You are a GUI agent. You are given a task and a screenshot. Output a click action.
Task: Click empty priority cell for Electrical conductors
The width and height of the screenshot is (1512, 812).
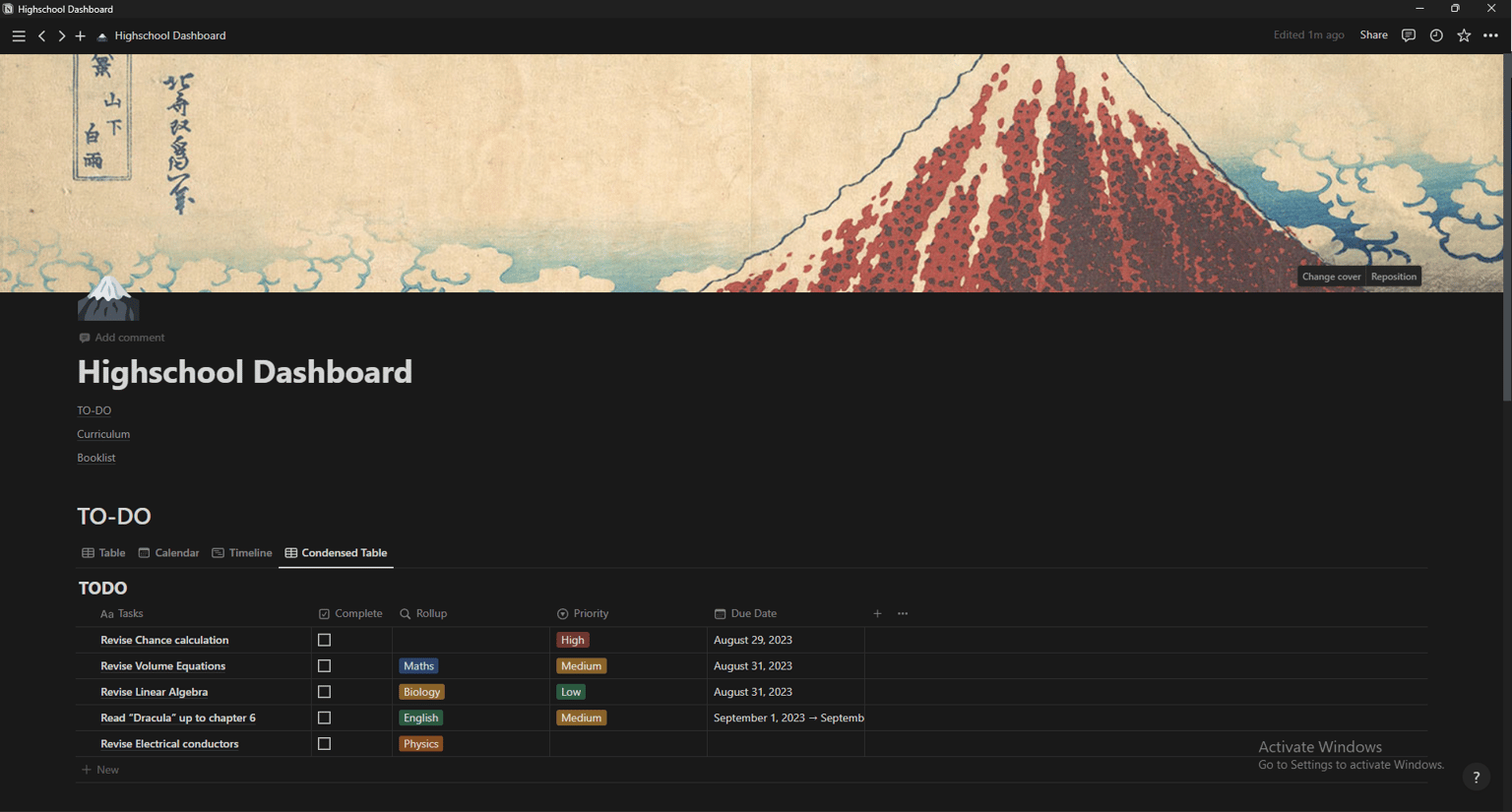628,744
